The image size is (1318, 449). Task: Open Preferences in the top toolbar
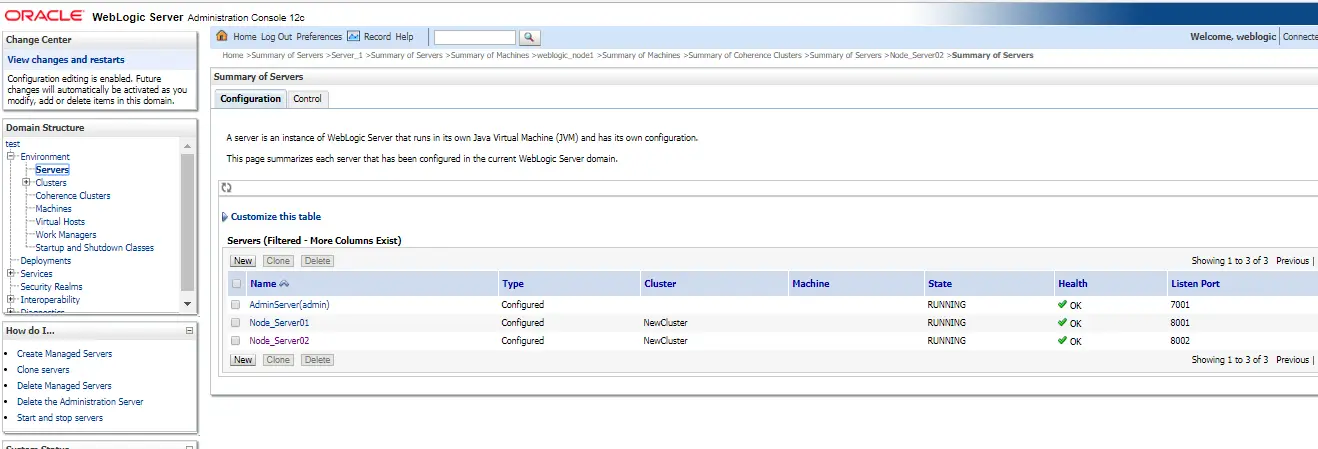point(319,37)
